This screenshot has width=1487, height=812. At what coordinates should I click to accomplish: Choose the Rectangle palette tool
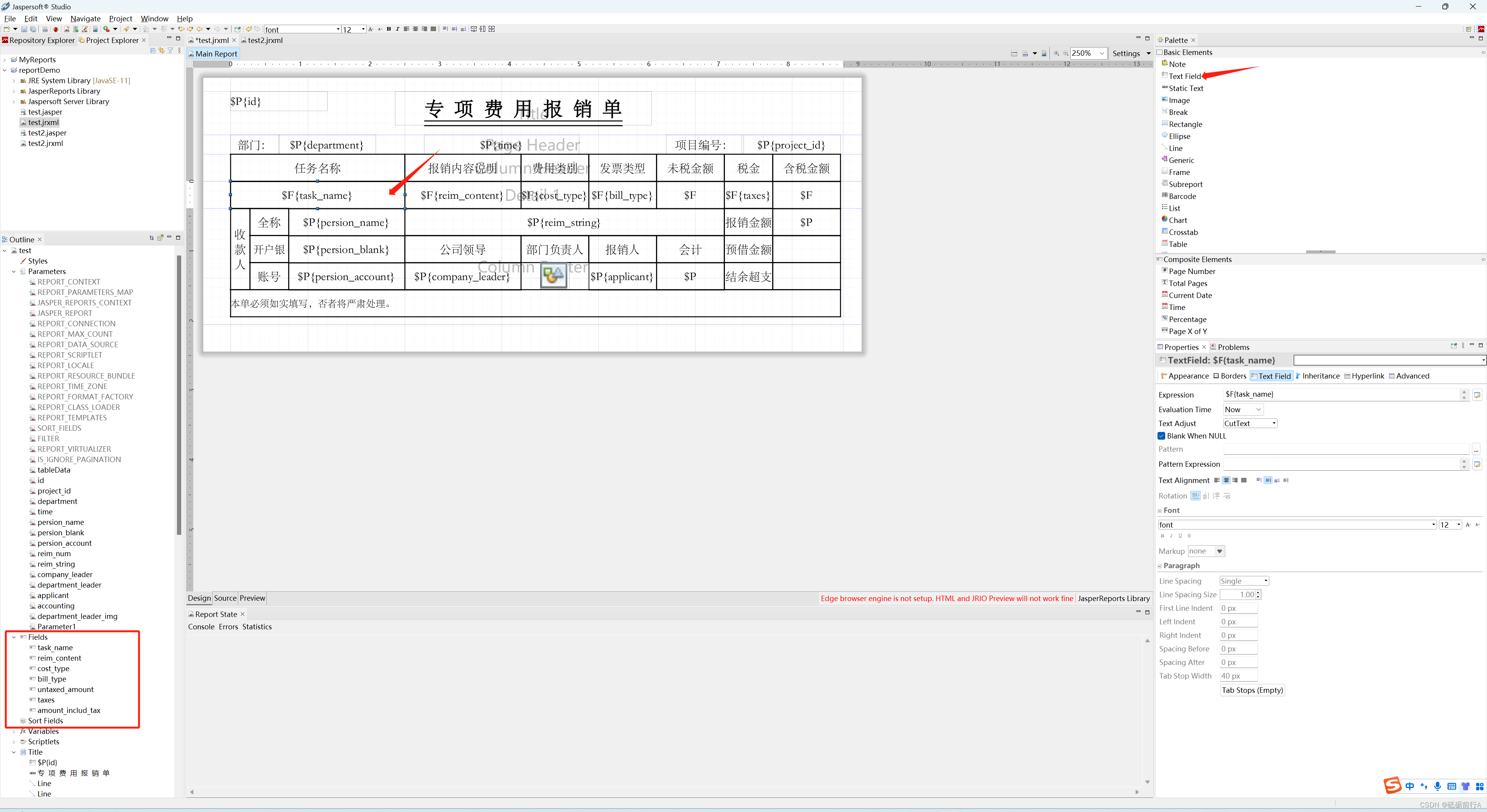pyautogui.click(x=1181, y=124)
